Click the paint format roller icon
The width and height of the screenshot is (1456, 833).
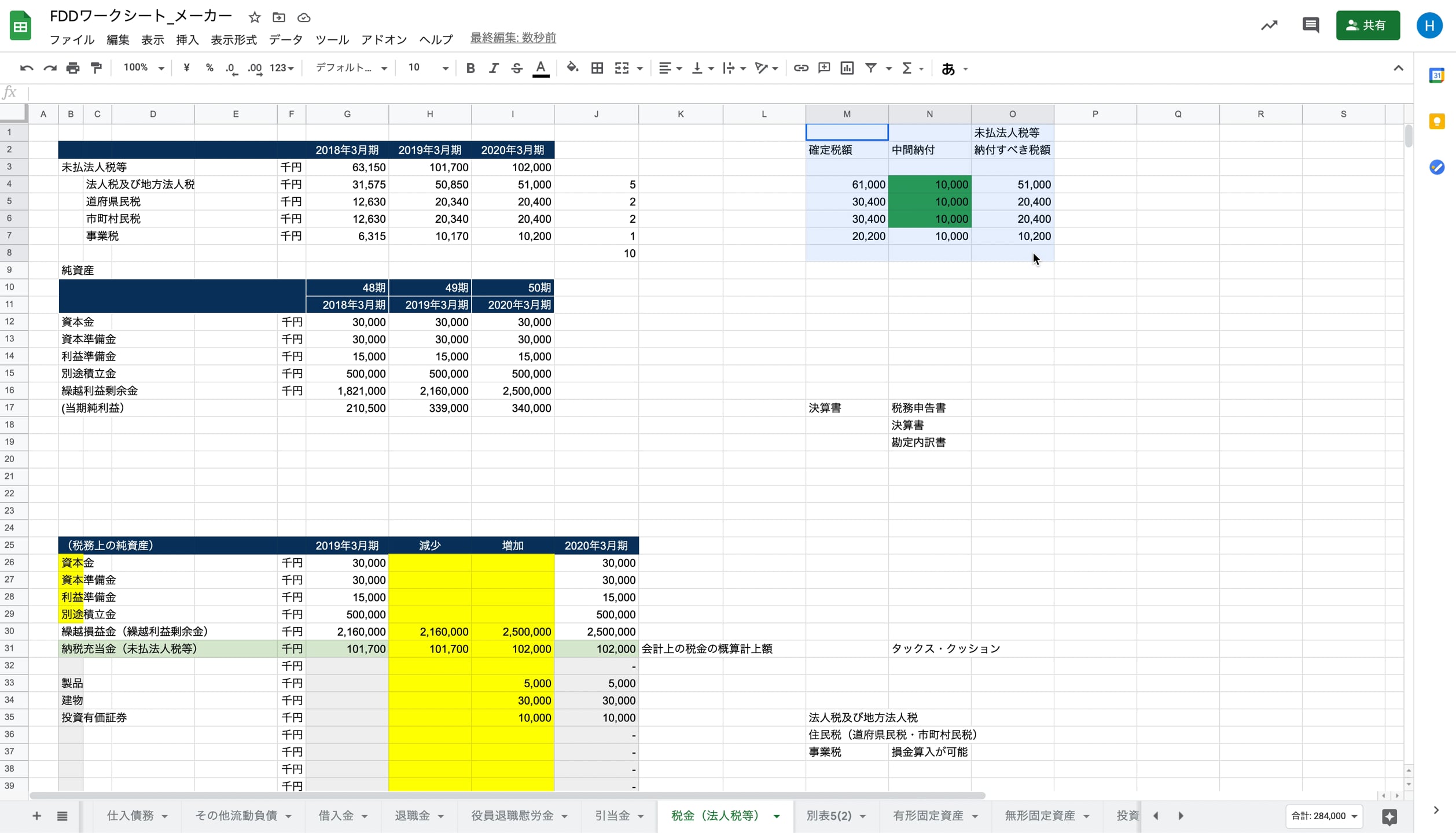(96, 68)
